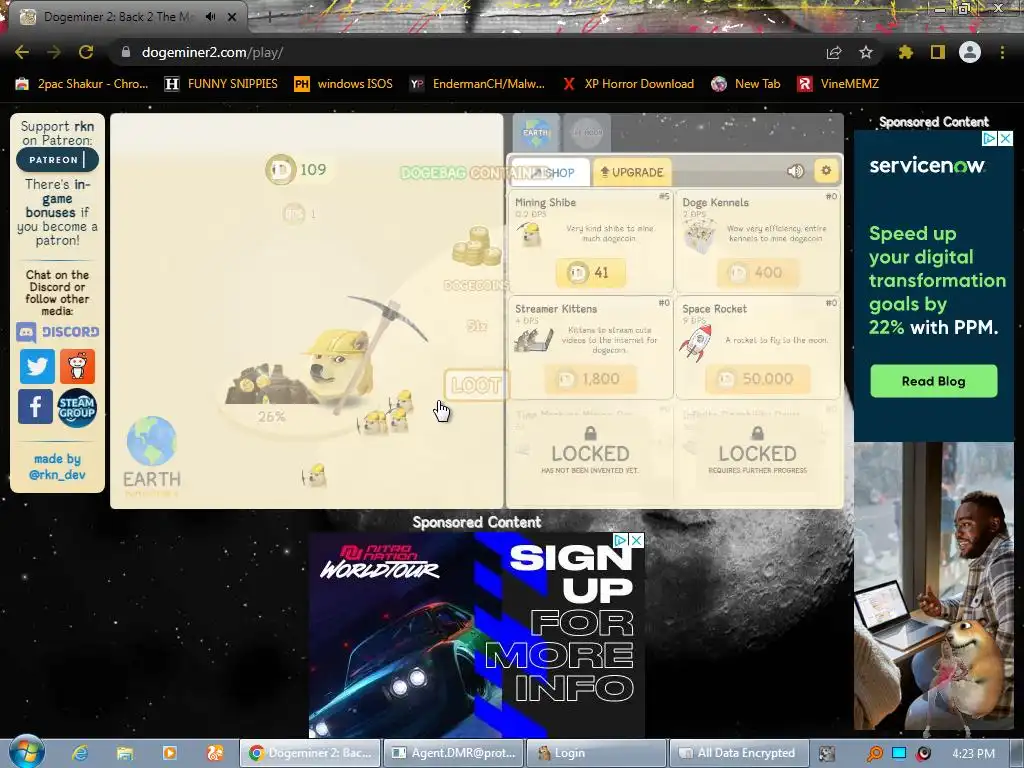Open 2pac Shakur bookmark
The height and width of the screenshot is (768, 1024).
[x=82, y=84]
